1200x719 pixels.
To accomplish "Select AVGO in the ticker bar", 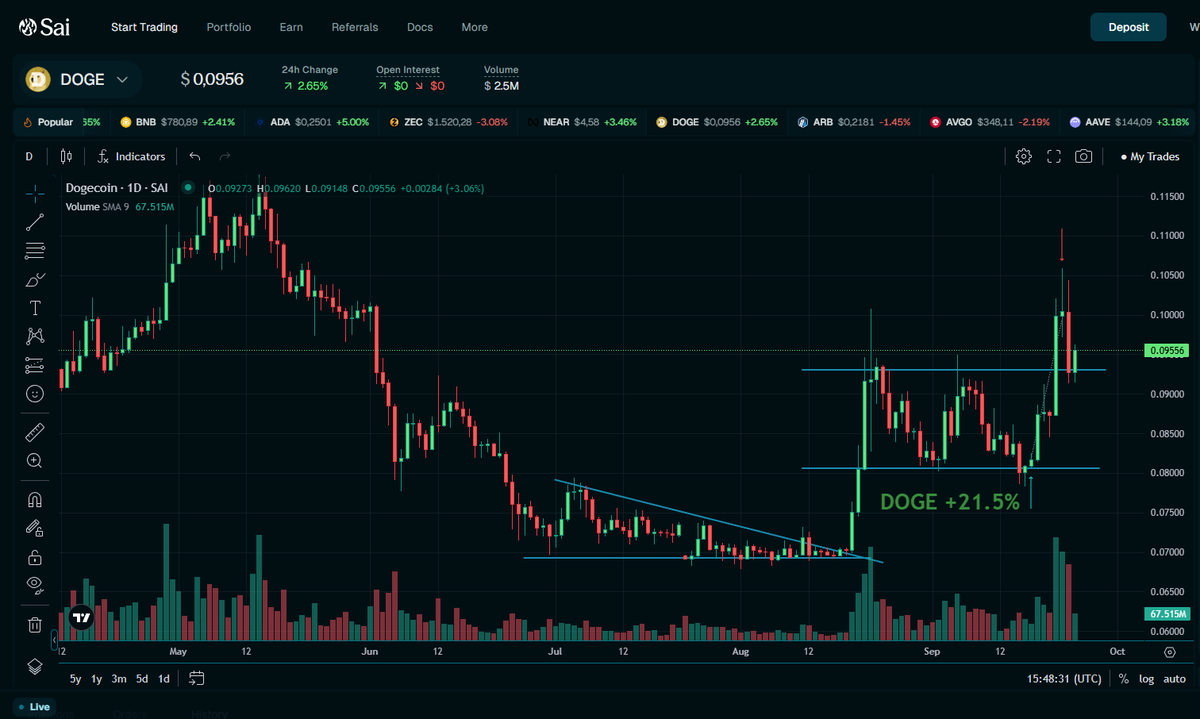I will (x=988, y=122).
